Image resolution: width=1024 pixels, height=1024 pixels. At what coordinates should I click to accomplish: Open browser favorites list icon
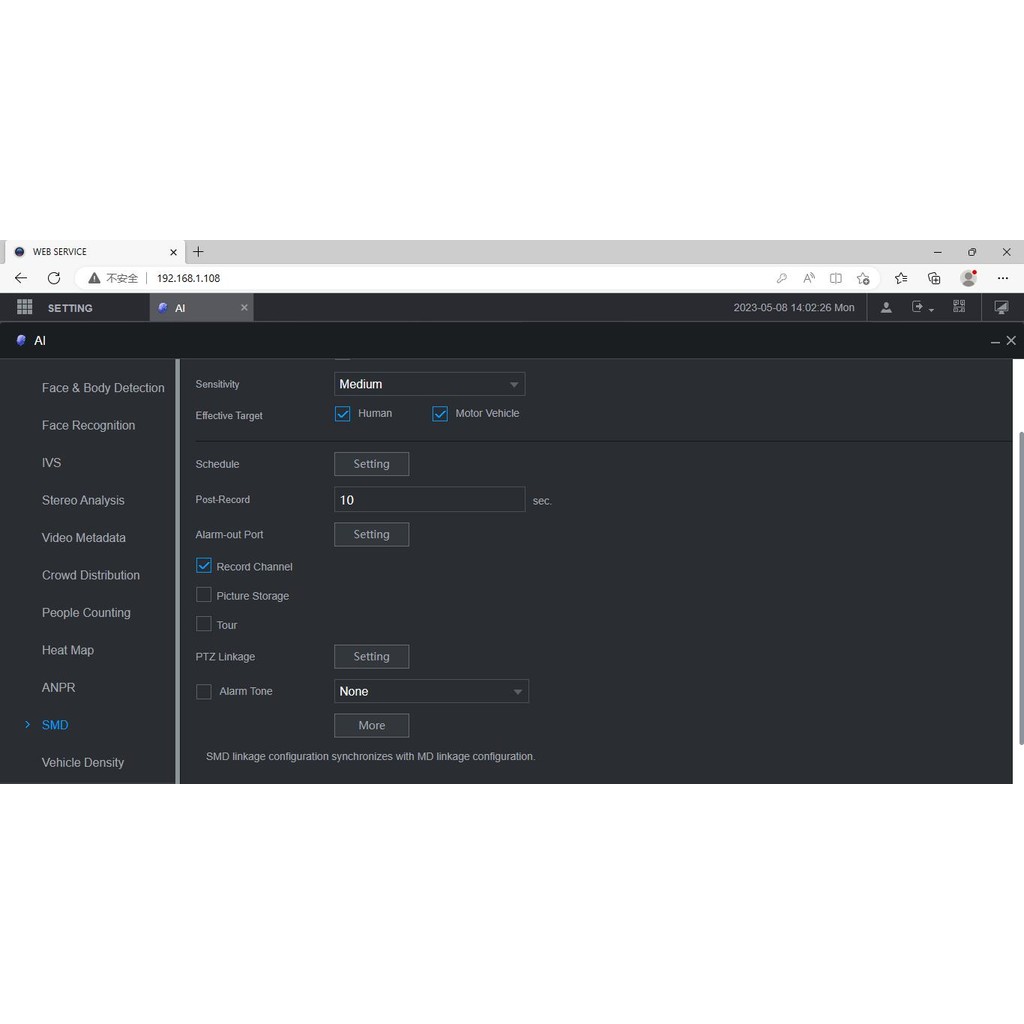901,278
